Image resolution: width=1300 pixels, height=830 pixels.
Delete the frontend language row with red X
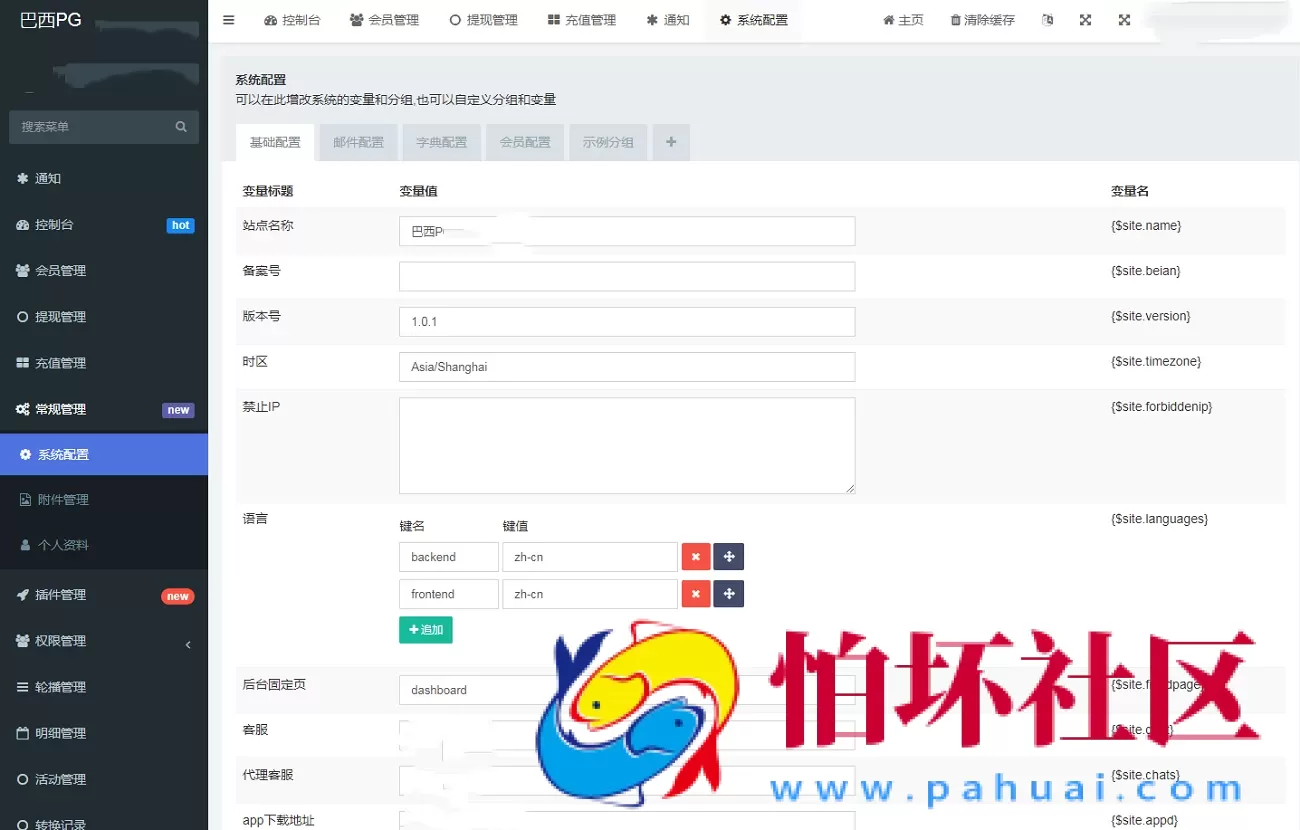695,593
